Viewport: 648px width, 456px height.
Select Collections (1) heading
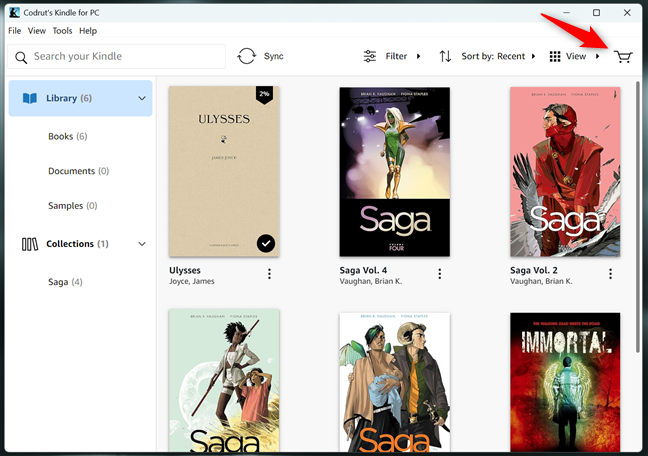point(77,244)
